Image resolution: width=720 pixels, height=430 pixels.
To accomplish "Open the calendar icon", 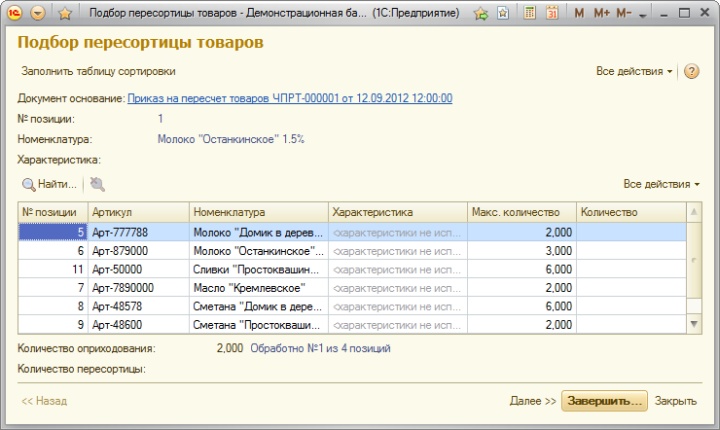I will (x=552, y=13).
